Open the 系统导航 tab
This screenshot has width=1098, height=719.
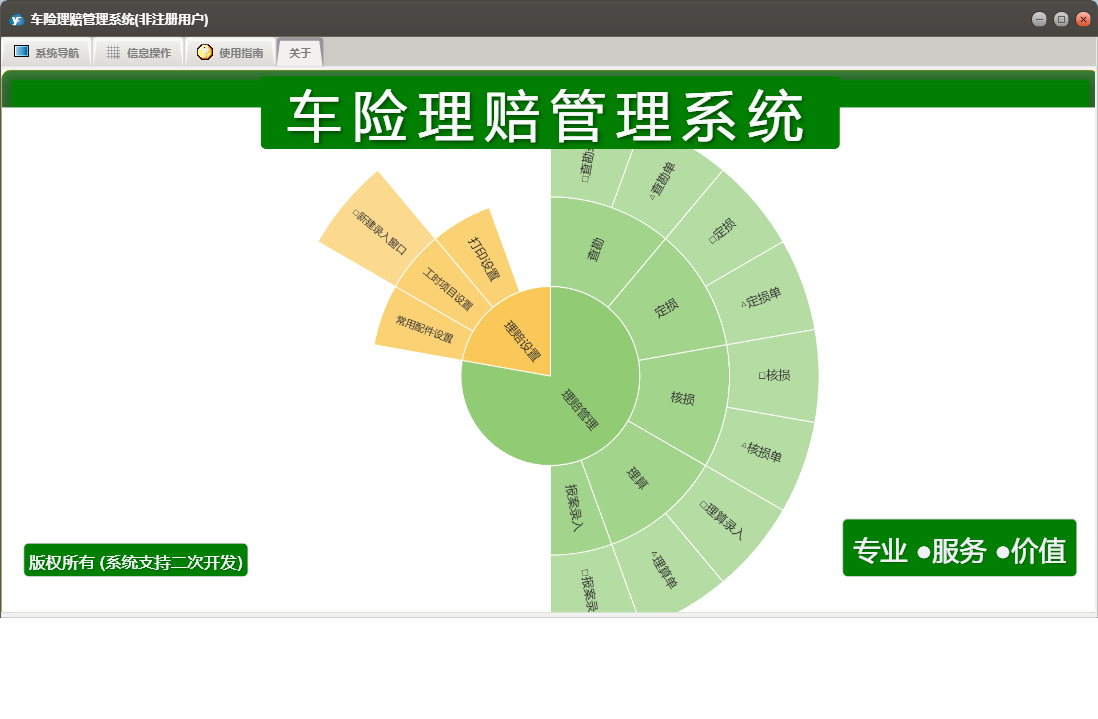[47, 53]
